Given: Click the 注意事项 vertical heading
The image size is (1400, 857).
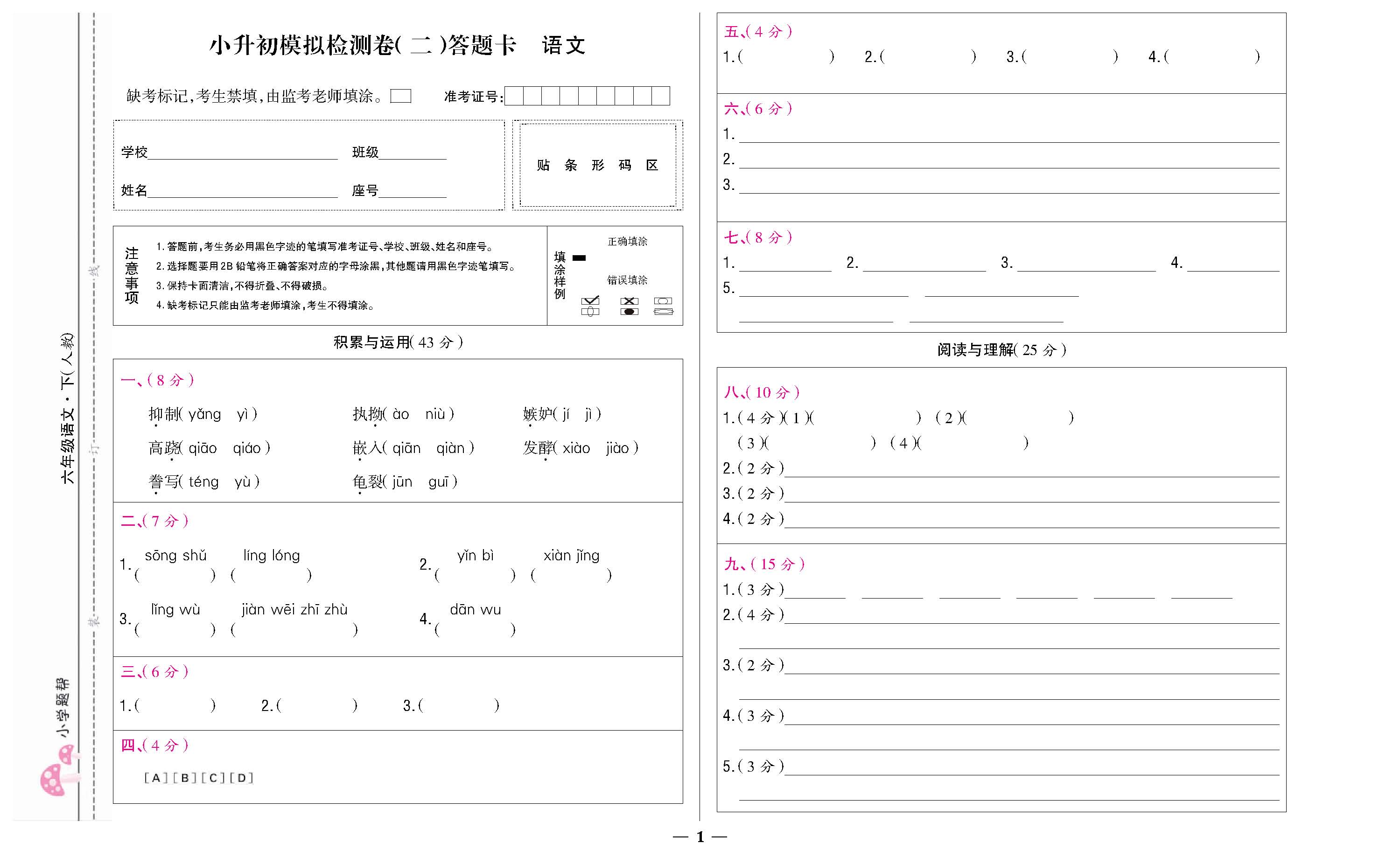Looking at the screenshot, I should tap(132, 275).
